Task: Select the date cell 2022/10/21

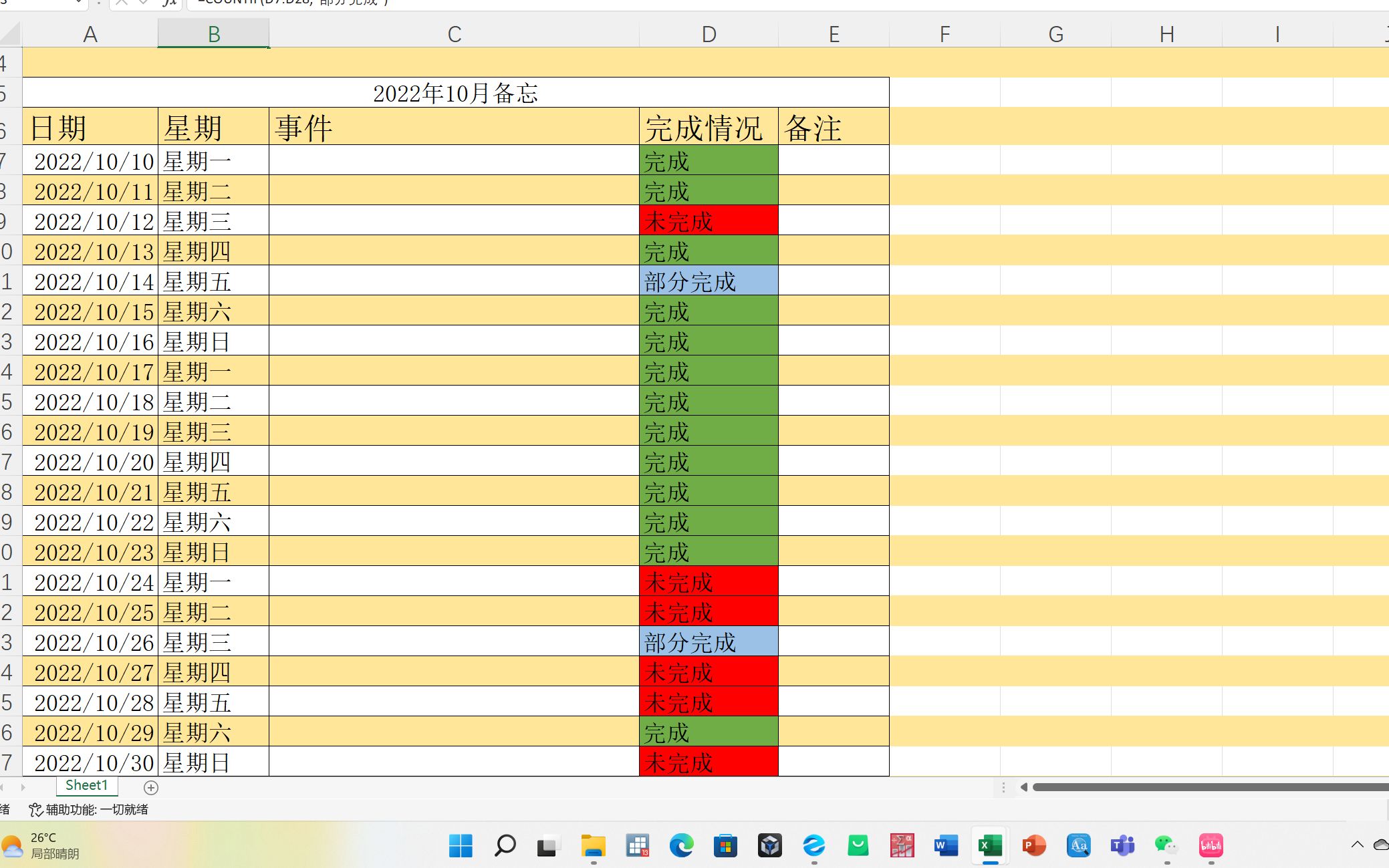Action: click(90, 491)
